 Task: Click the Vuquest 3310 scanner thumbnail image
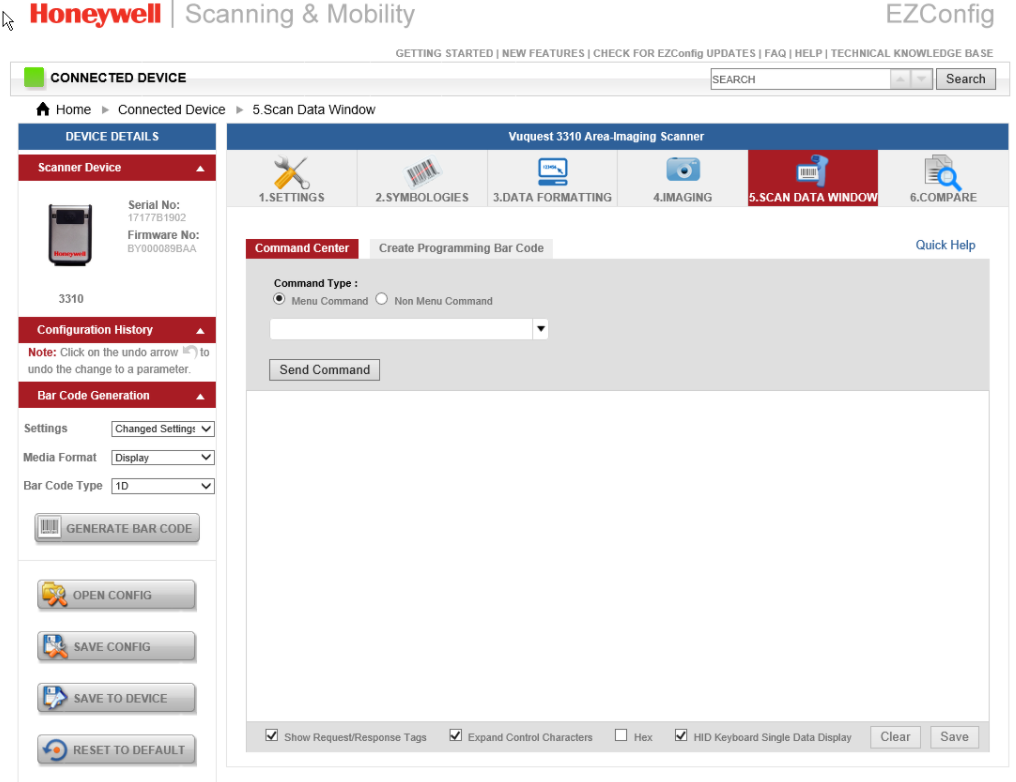70,235
